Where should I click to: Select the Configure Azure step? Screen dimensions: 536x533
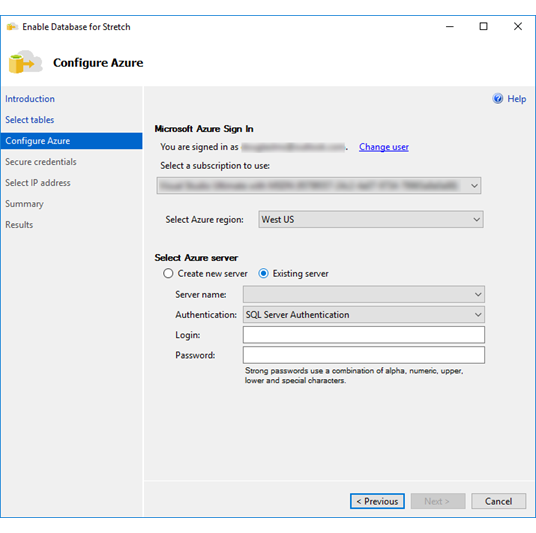[x=71, y=141]
